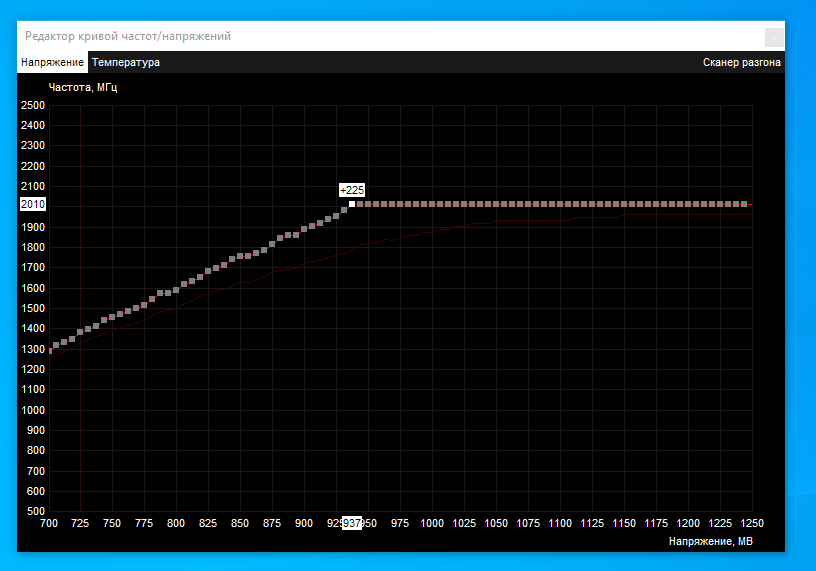Close the curve editor window
Image resolution: width=816 pixels, height=571 pixels.
point(774,37)
